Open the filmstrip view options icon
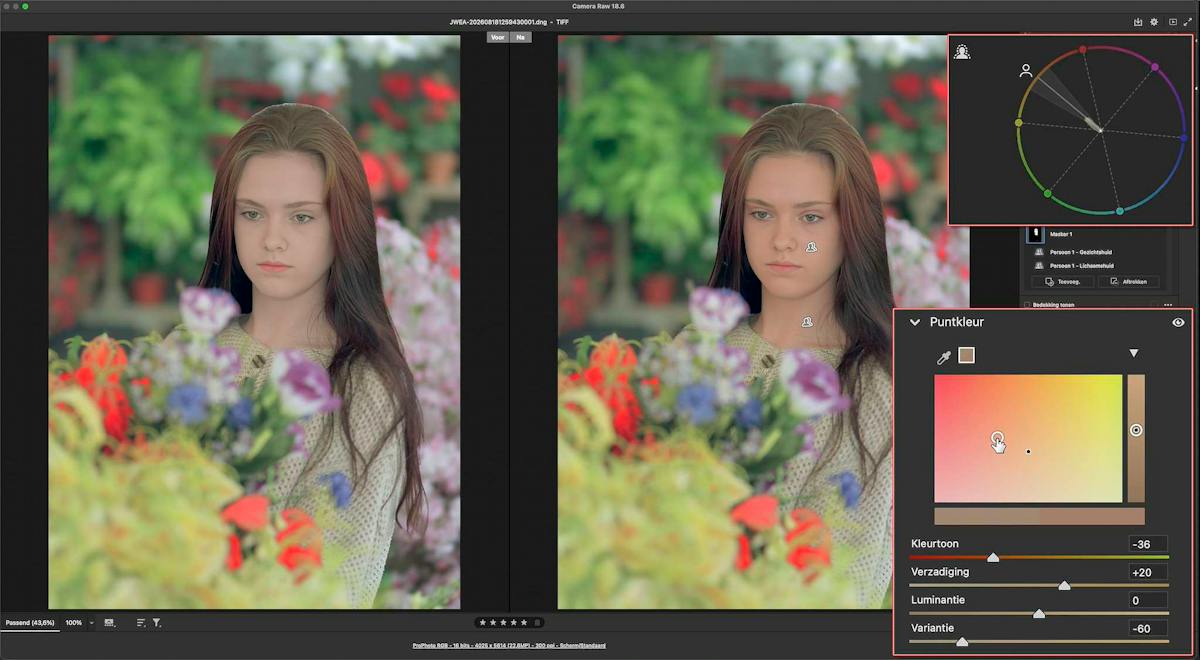 coord(109,623)
